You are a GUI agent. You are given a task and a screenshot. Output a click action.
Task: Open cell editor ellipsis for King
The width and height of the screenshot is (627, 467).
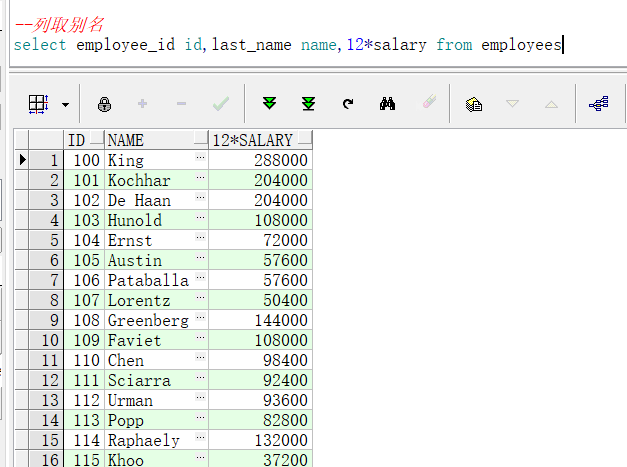point(201,157)
